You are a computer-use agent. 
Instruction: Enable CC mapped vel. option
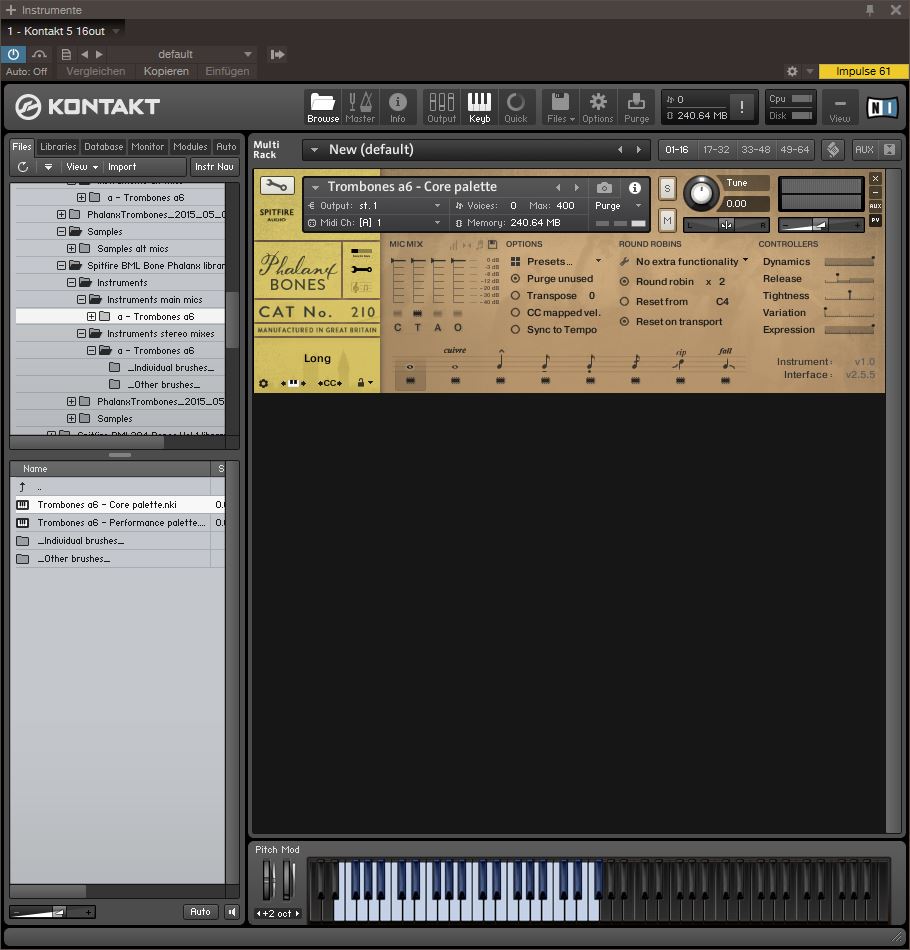(x=516, y=313)
